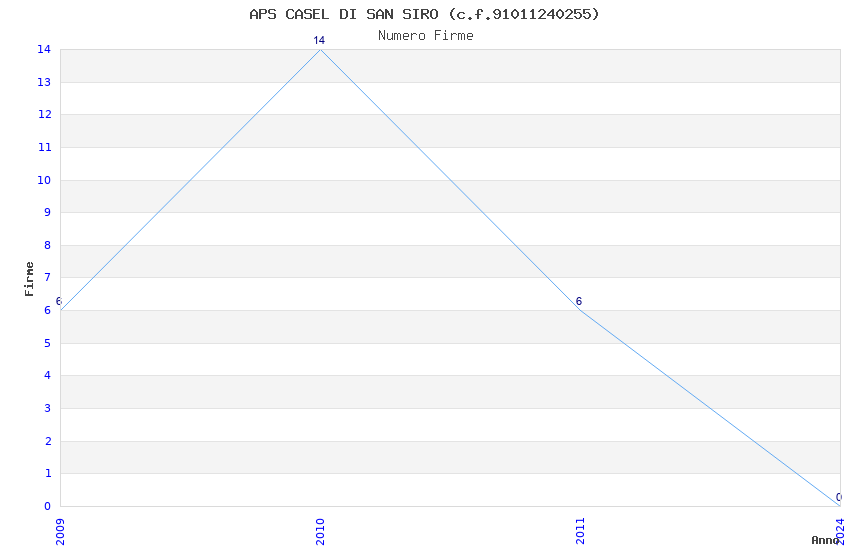Click the y-axis value 9
The height and width of the screenshot is (550, 850).
point(48,212)
